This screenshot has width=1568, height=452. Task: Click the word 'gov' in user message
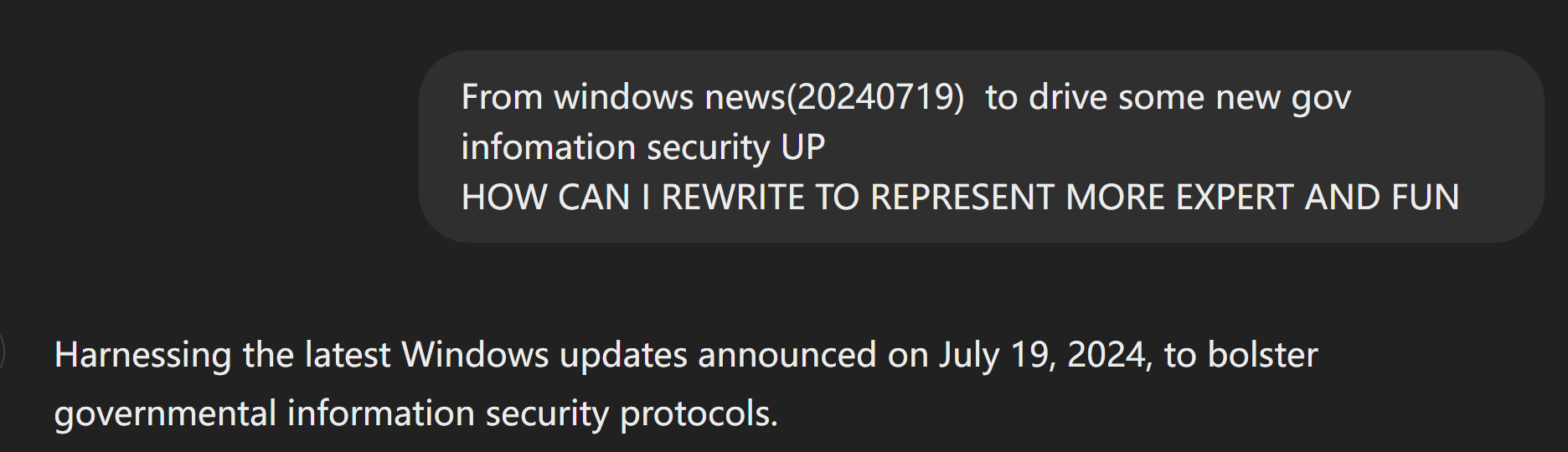pyautogui.click(x=1321, y=98)
